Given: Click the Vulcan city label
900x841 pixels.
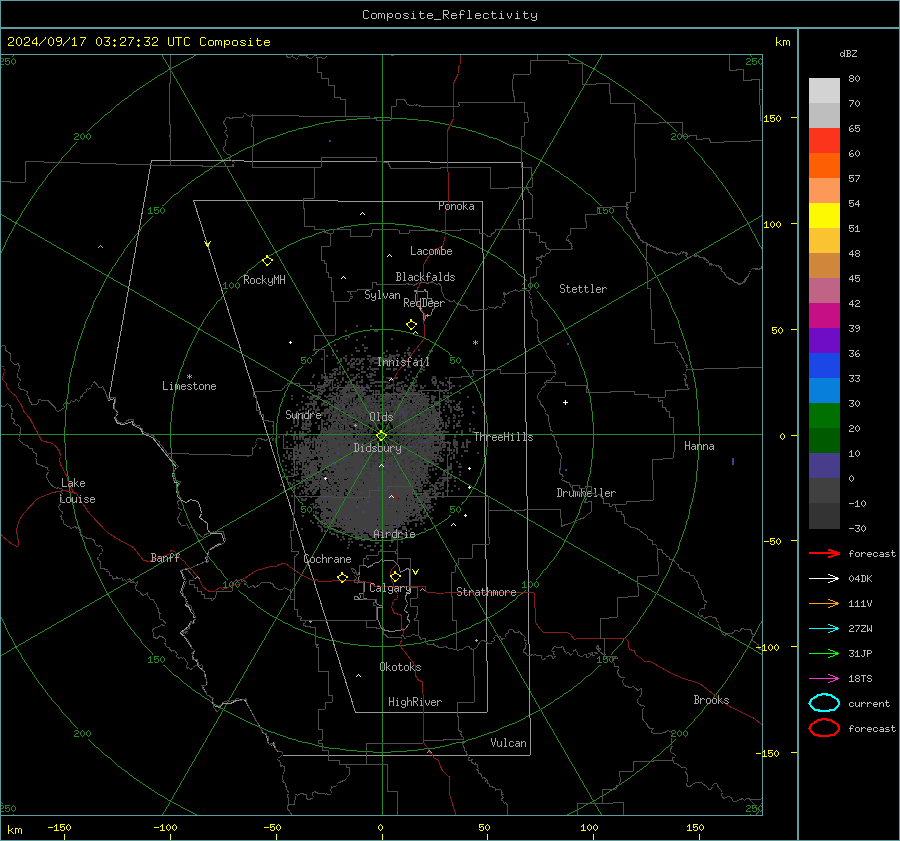Looking at the screenshot, I should coord(508,743).
